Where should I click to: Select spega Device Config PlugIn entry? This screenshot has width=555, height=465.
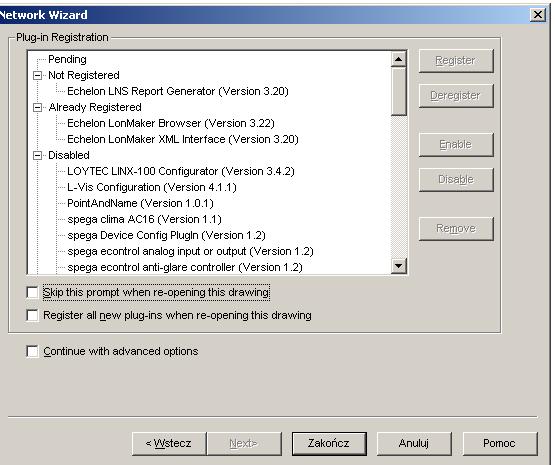[166, 235]
